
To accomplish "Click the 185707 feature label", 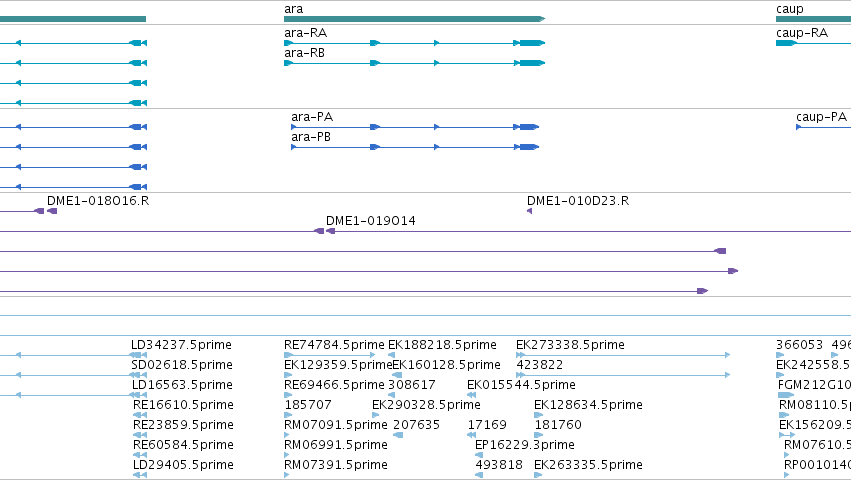I will pyautogui.click(x=308, y=405).
